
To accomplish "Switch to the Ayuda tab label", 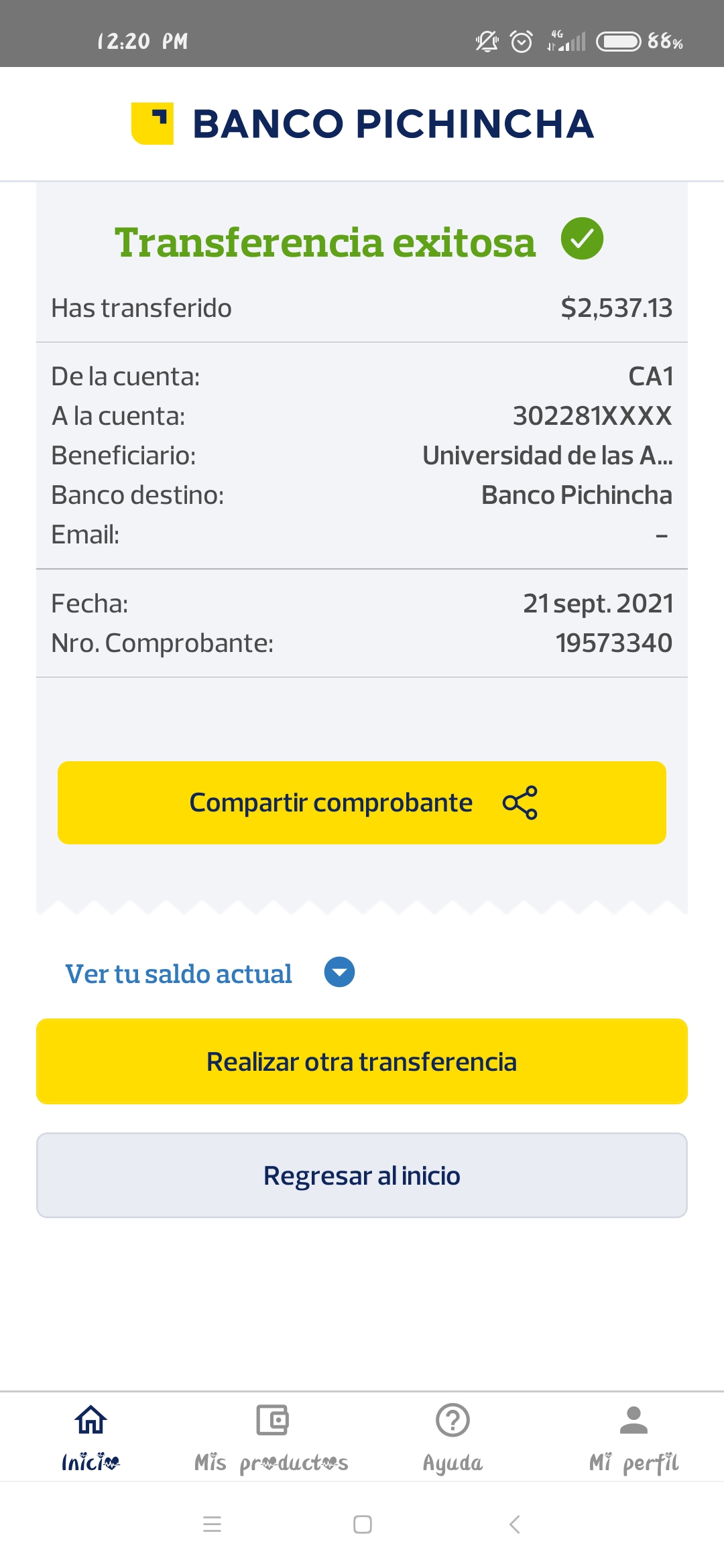I will 452,1463.
